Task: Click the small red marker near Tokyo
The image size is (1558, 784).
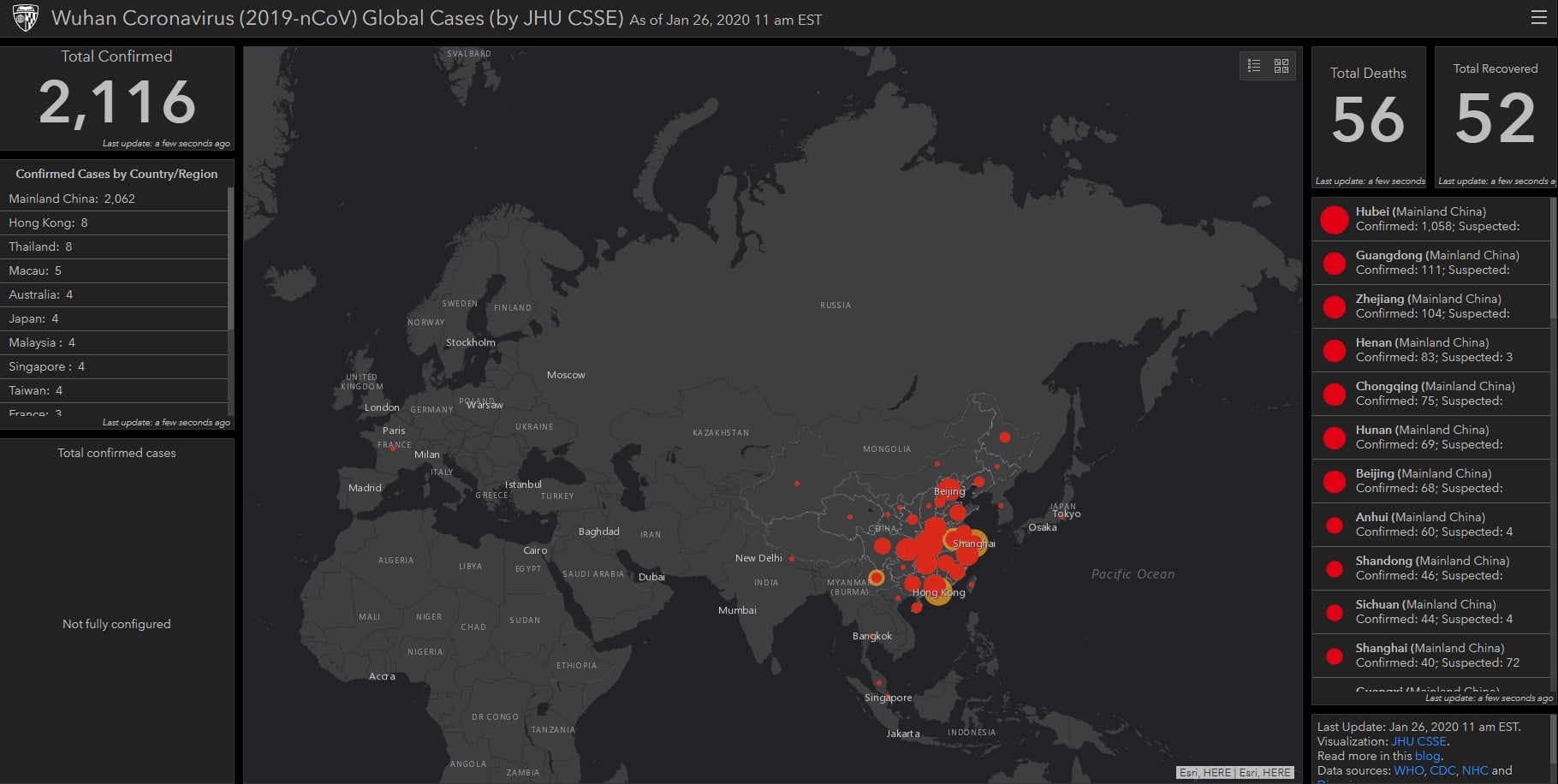Action: (1064, 515)
